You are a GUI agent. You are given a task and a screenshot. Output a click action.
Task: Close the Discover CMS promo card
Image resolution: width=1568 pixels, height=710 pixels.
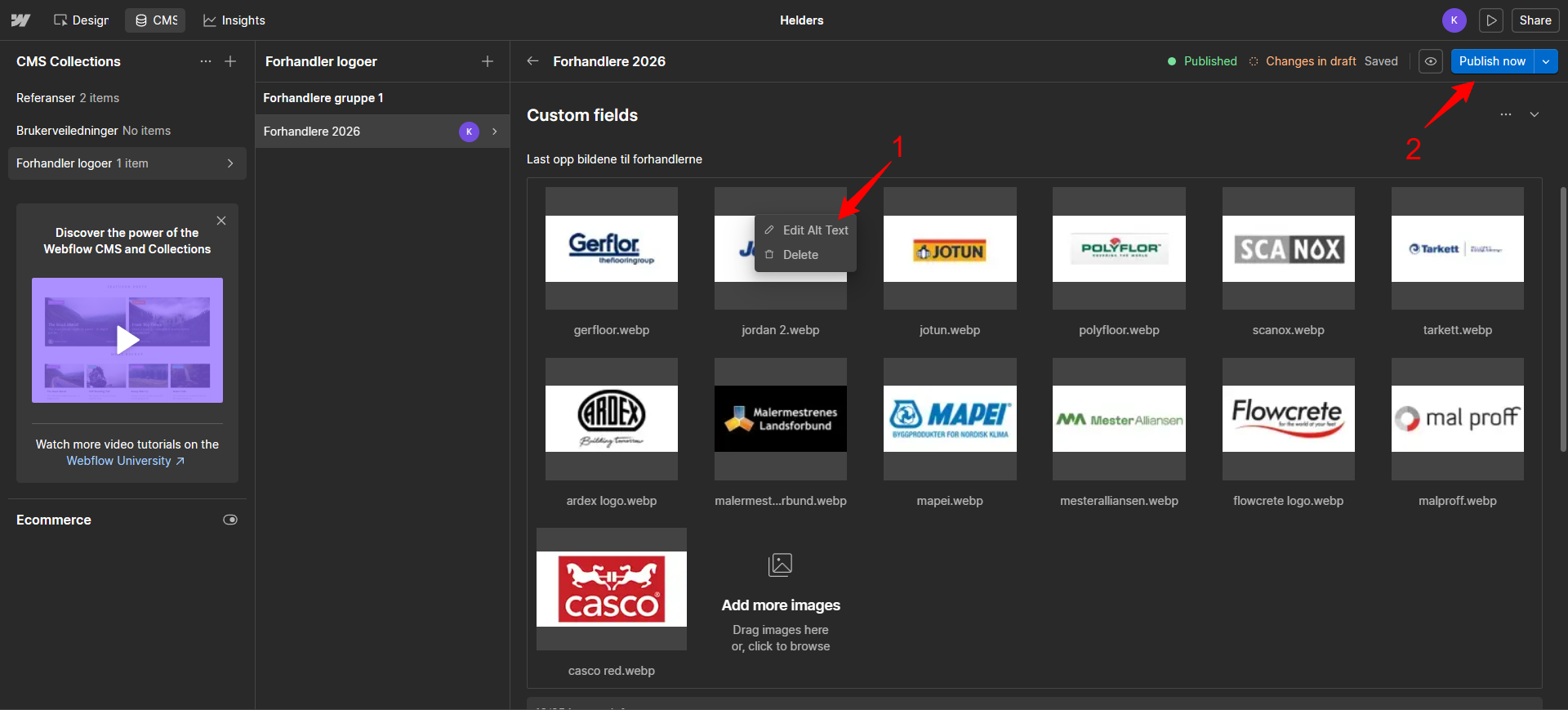coord(221,221)
